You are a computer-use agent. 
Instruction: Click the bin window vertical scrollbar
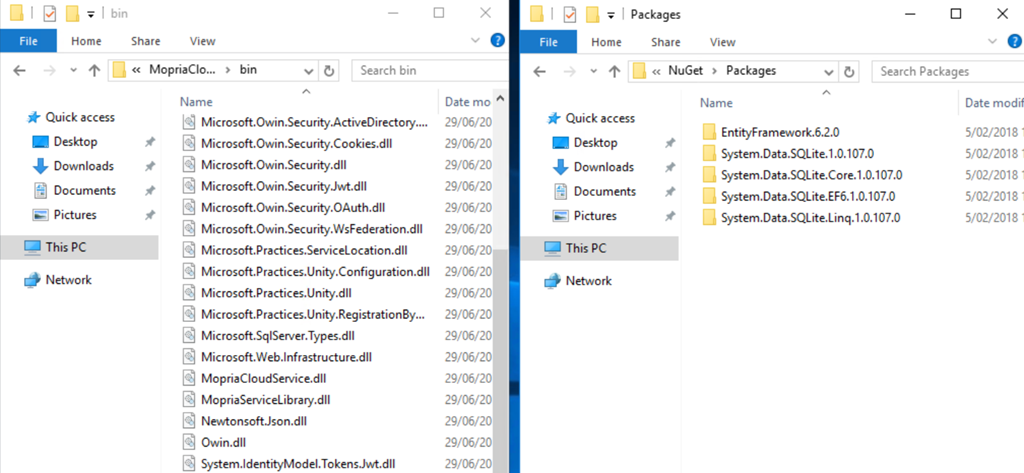click(x=502, y=300)
